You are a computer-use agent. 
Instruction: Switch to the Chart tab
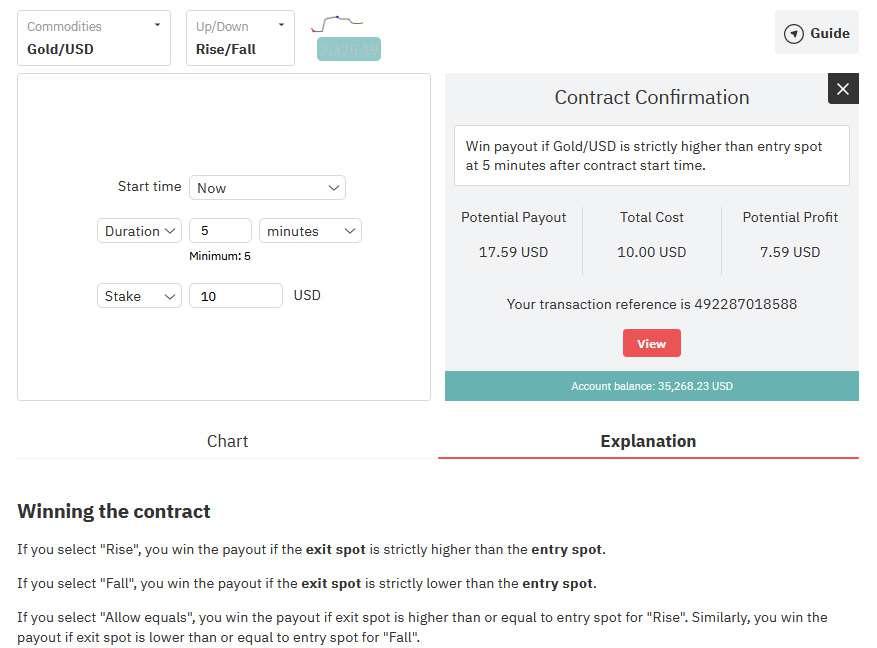point(227,441)
